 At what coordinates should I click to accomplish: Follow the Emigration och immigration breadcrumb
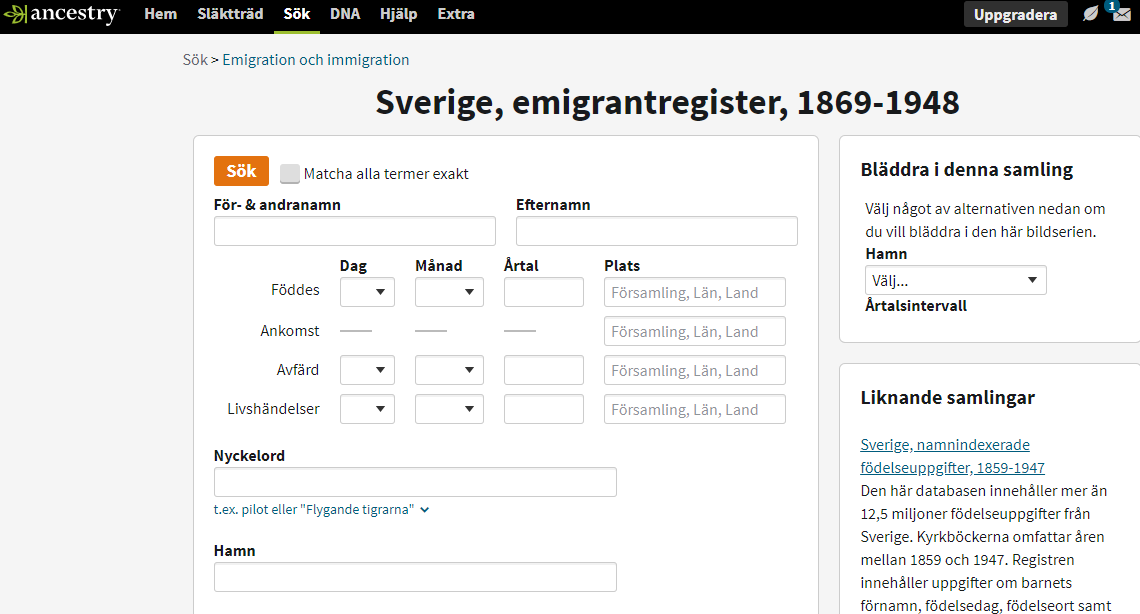click(315, 60)
